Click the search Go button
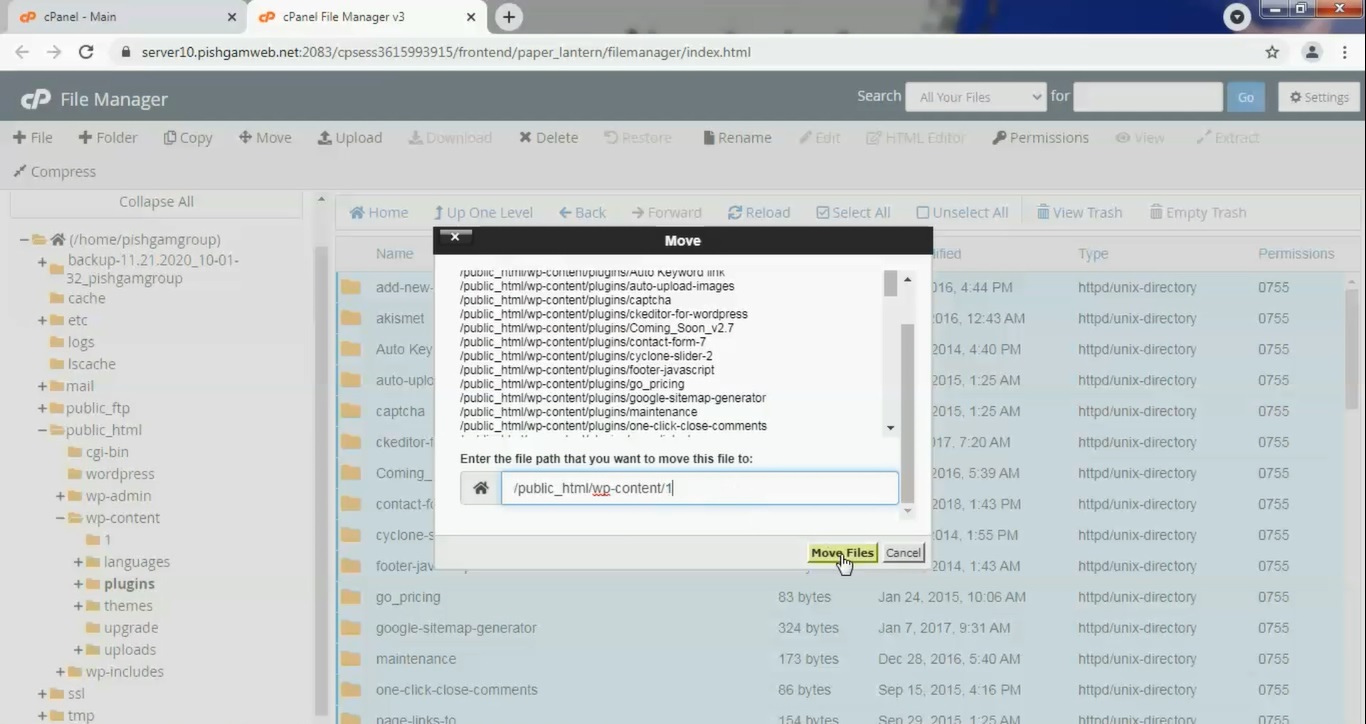This screenshot has width=1366, height=724. pyautogui.click(x=1246, y=97)
